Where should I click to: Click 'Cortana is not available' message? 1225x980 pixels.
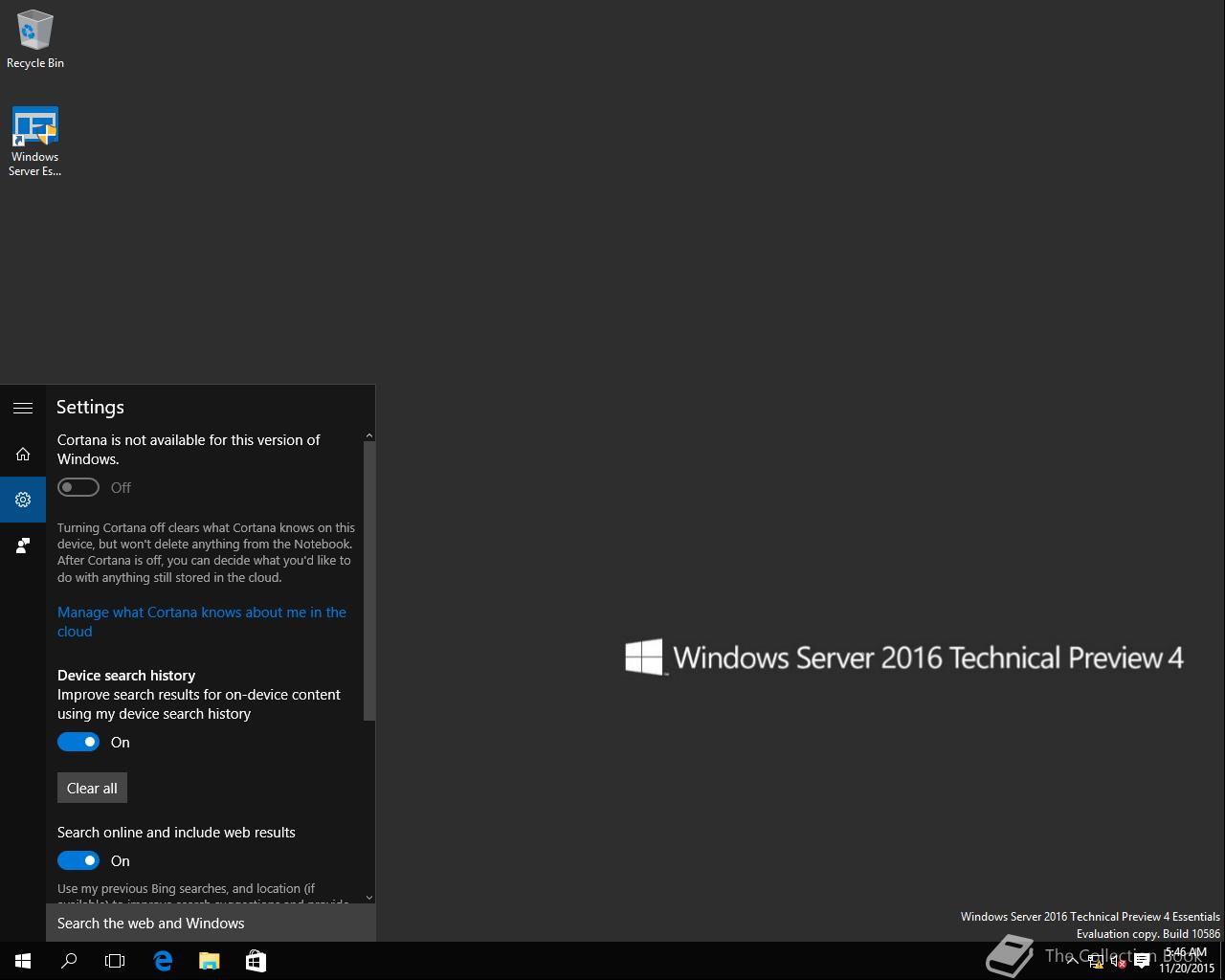click(x=189, y=450)
